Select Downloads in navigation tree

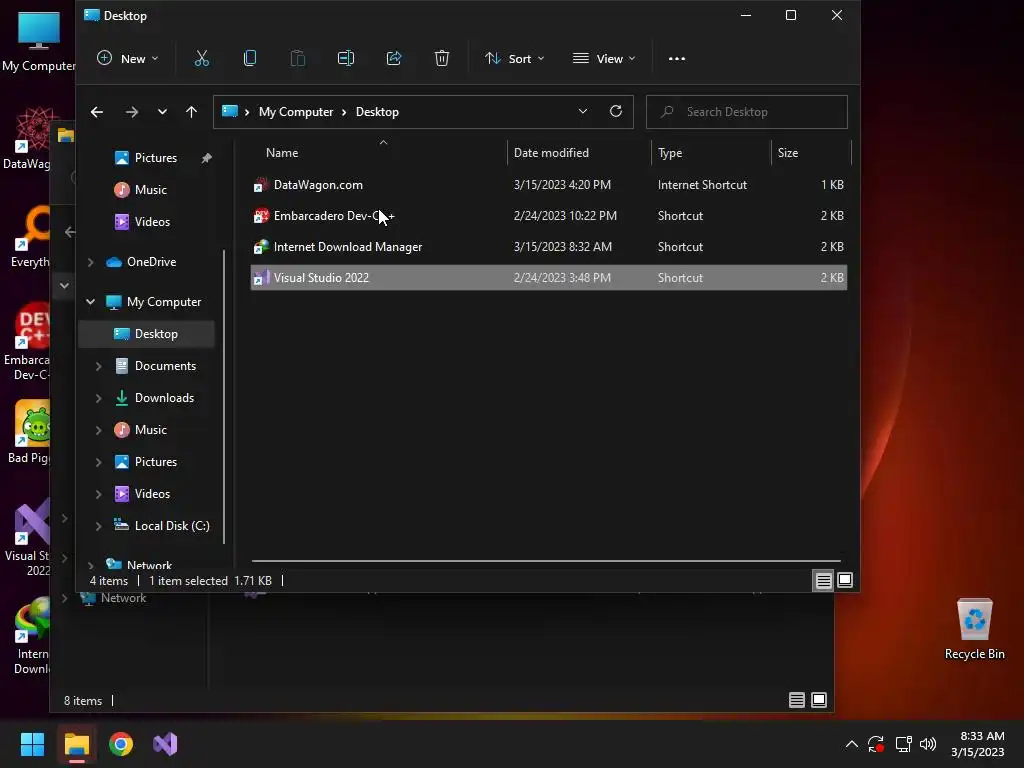coord(164,398)
